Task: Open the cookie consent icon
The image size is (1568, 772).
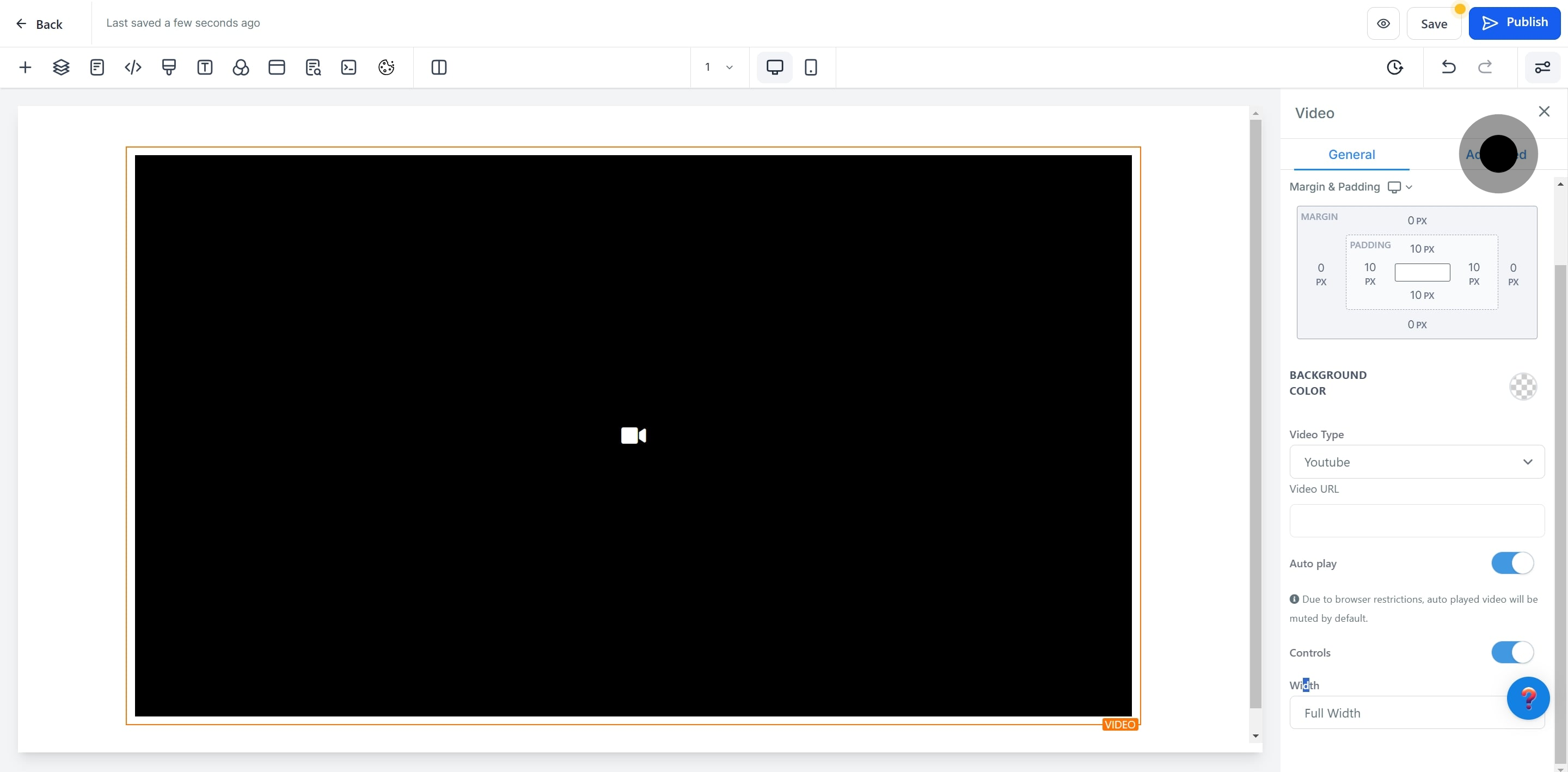Action: 386,67
